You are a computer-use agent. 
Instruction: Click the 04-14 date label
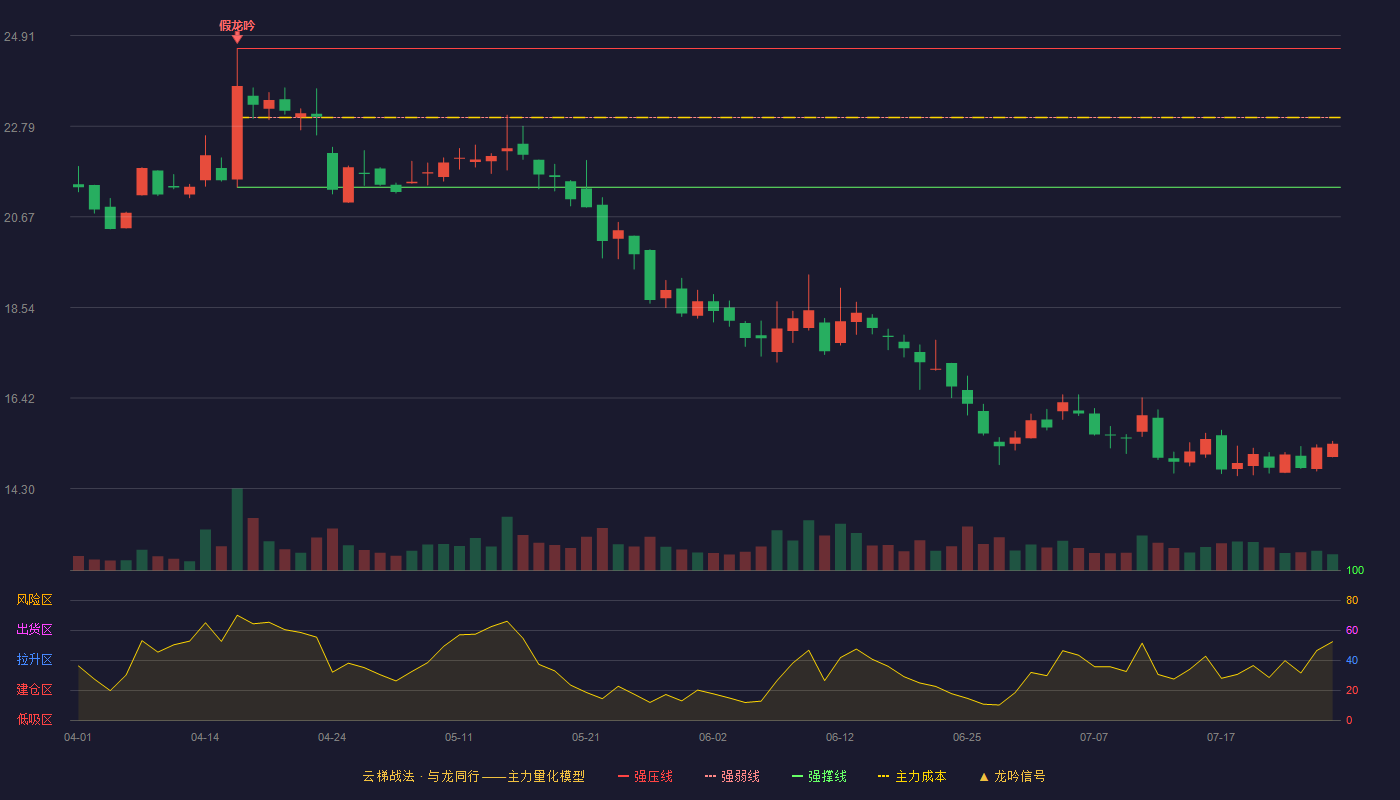[205, 737]
